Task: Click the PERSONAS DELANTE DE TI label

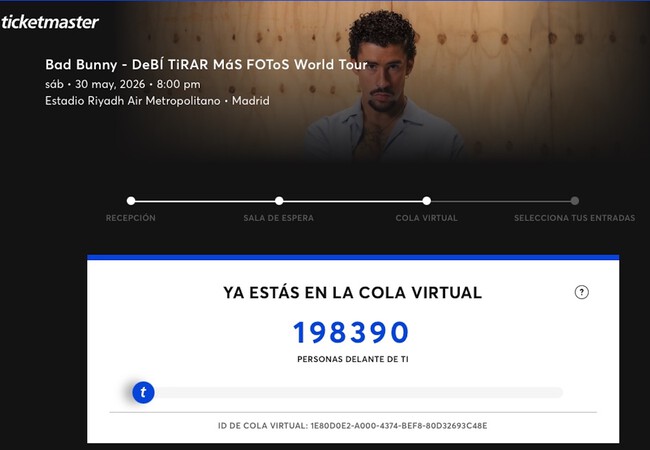Action: click(353, 359)
